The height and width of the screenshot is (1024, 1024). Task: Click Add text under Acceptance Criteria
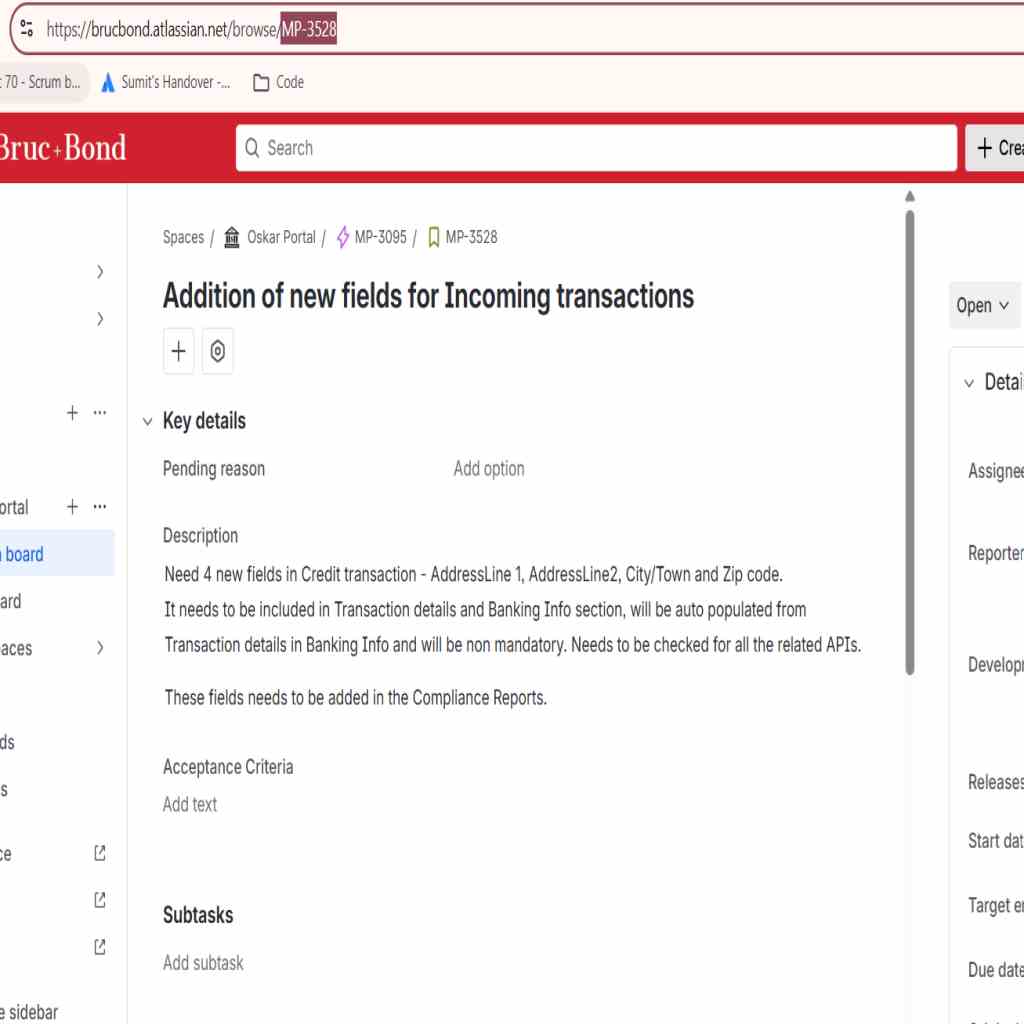point(190,804)
